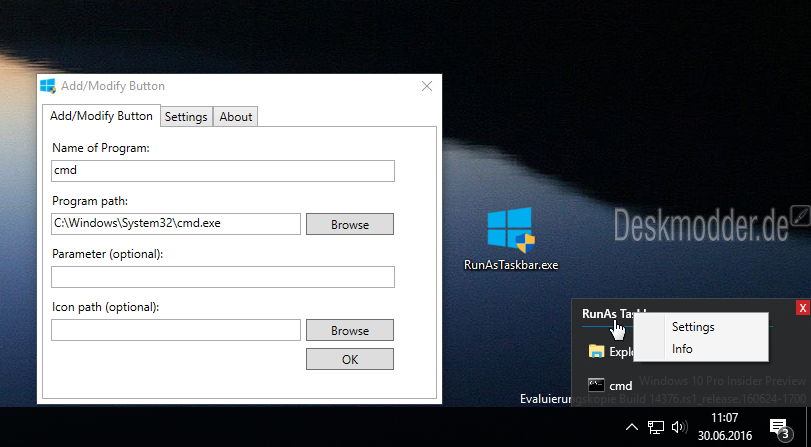Open the Action Center notification icon
Image resolution: width=811 pixels, height=447 pixels.
click(x=780, y=428)
